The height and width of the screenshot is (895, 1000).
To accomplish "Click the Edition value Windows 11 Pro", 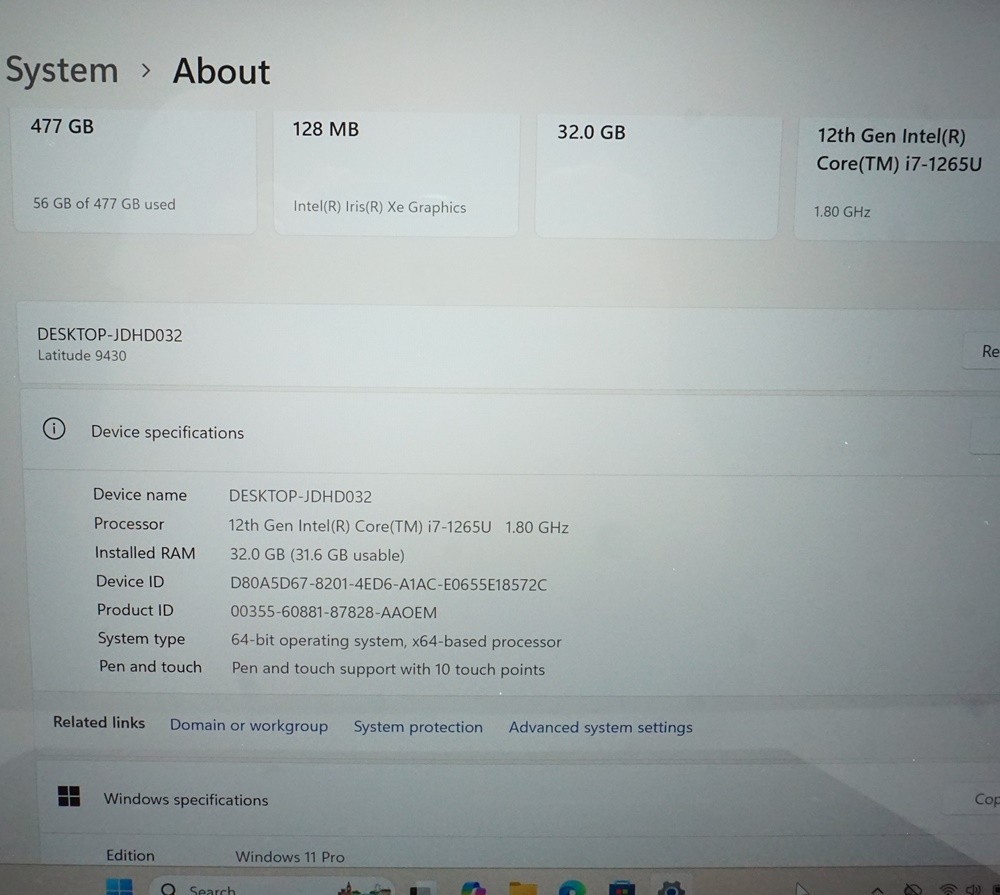I will (x=290, y=856).
